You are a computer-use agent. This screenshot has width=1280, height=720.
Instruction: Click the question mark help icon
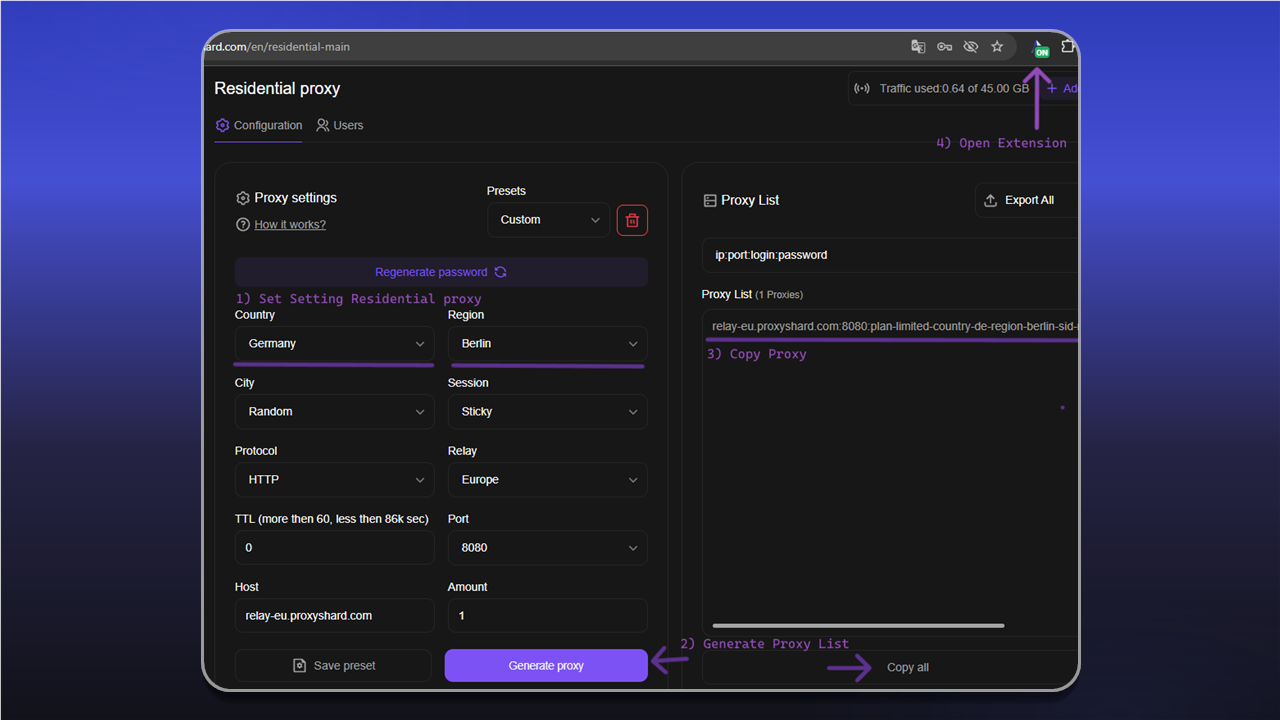(242, 224)
